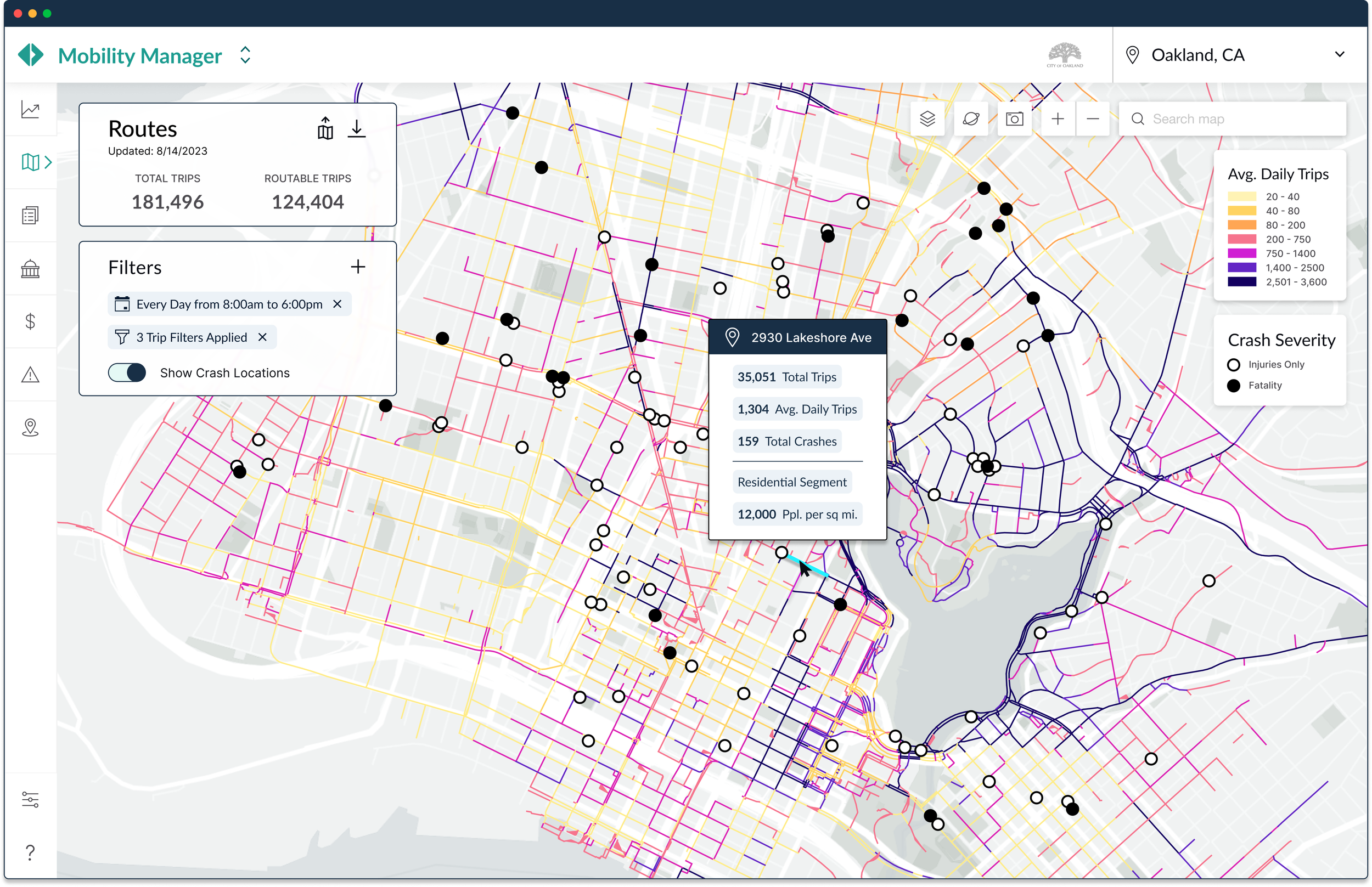Open the warning triangle alerts section
This screenshot has width=1372, height=887.
pyautogui.click(x=31, y=375)
